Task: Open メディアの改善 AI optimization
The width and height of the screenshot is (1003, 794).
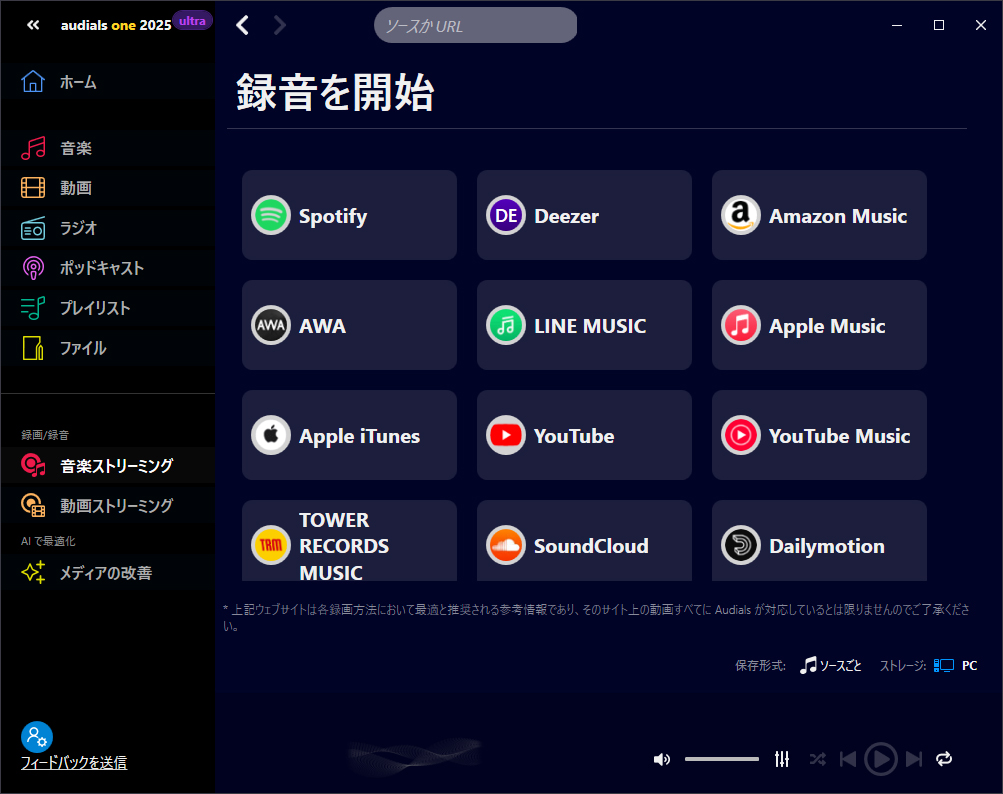Action: click(107, 573)
